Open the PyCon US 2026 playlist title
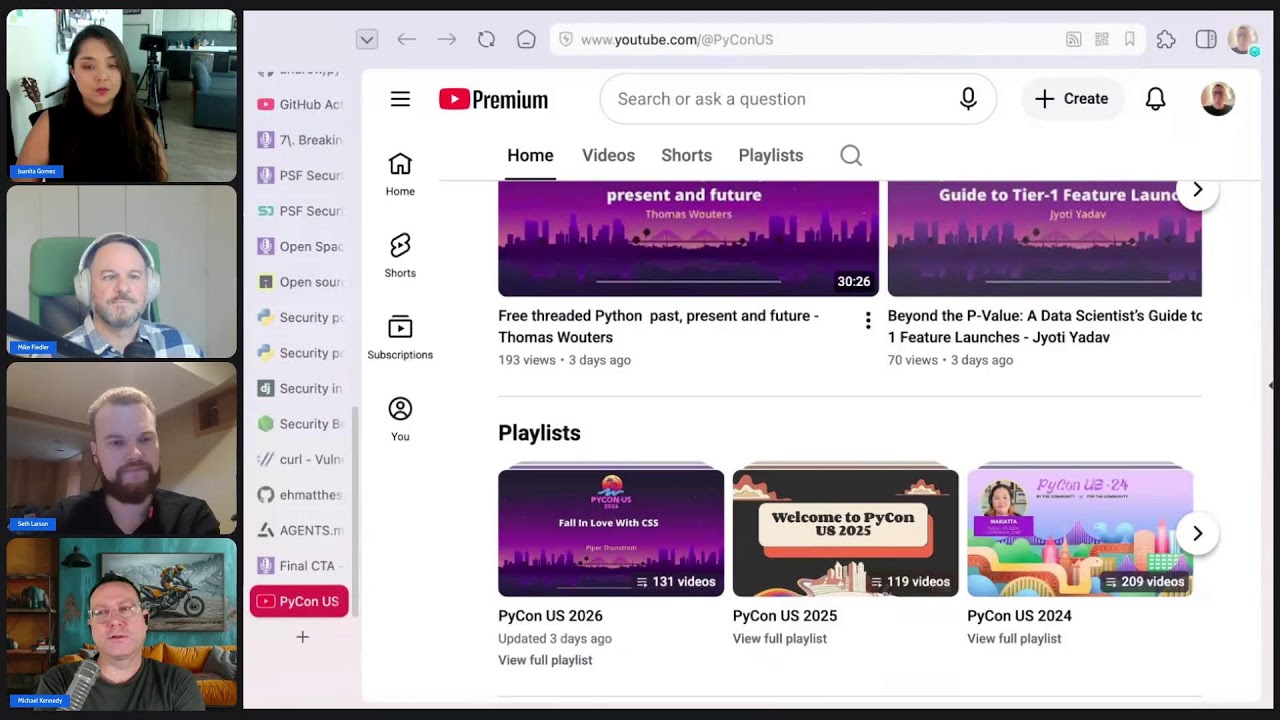 pos(550,616)
